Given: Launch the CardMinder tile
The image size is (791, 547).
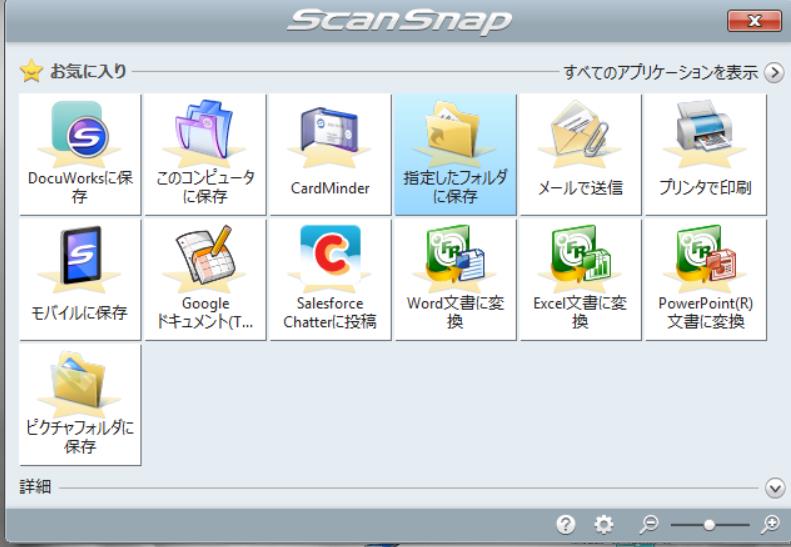Looking at the screenshot, I should (330, 154).
